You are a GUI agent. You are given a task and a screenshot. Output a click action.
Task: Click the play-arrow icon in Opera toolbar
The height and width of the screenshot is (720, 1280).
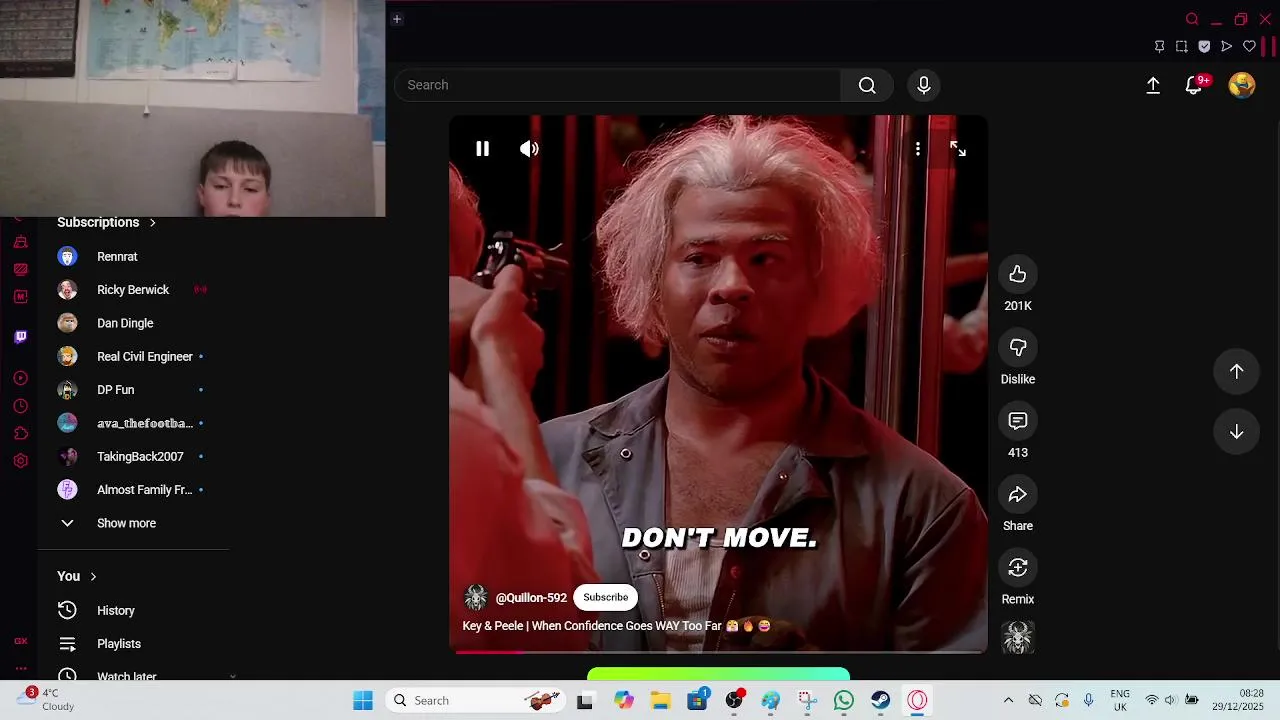[1226, 46]
